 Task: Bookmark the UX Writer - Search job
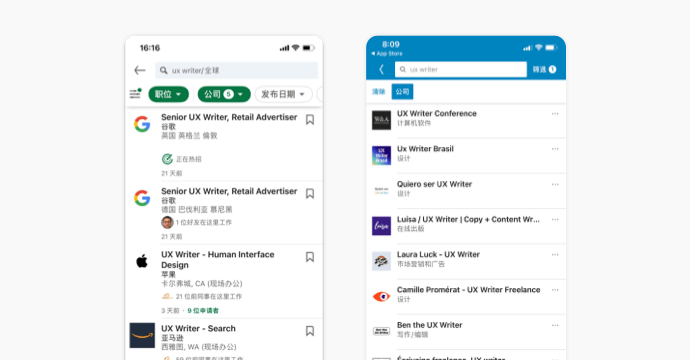310,331
